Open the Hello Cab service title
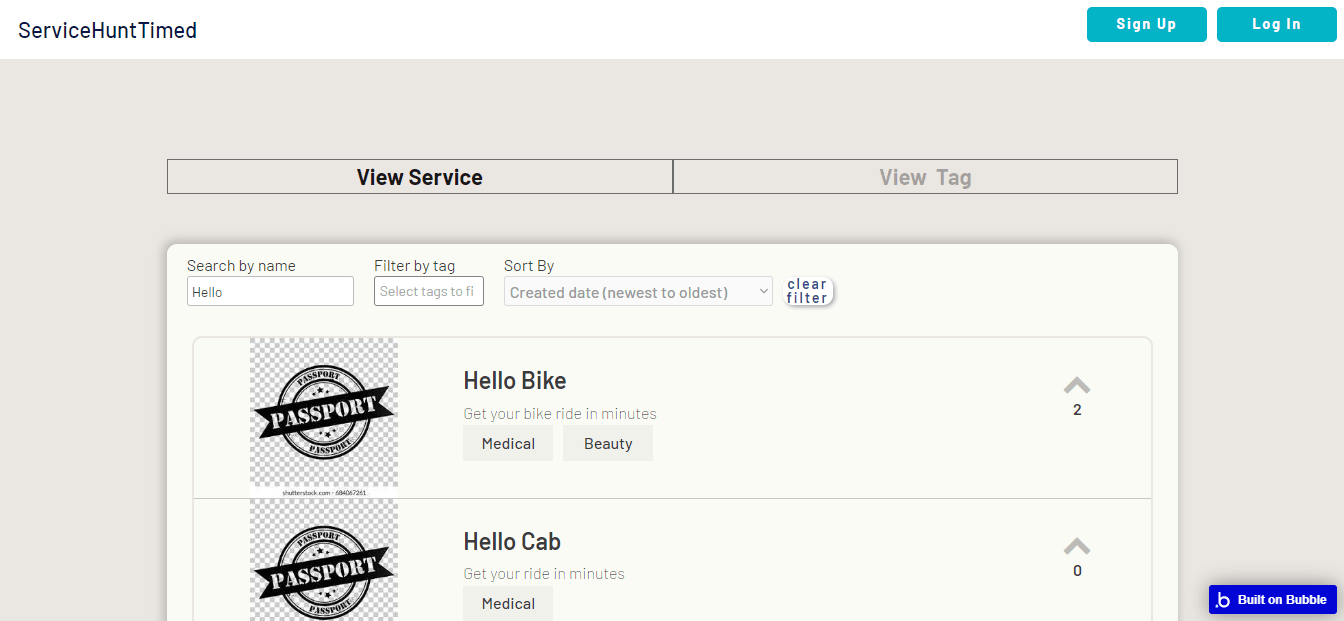Screen dimensions: 1344x621 click(511, 542)
